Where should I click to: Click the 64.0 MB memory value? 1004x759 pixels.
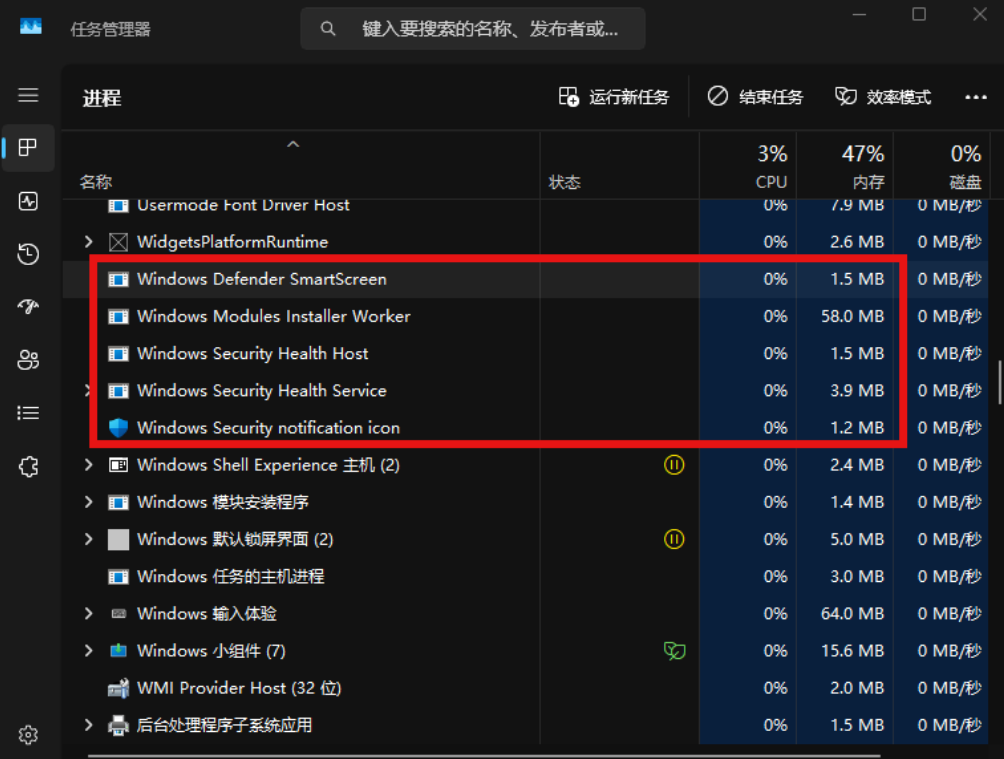tap(853, 614)
